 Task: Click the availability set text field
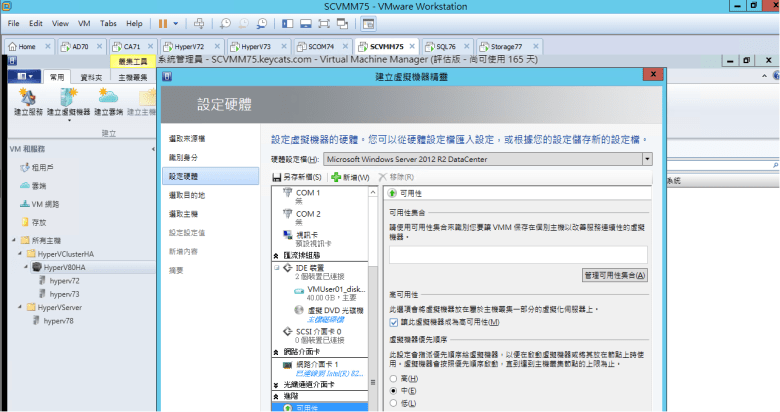(518, 255)
